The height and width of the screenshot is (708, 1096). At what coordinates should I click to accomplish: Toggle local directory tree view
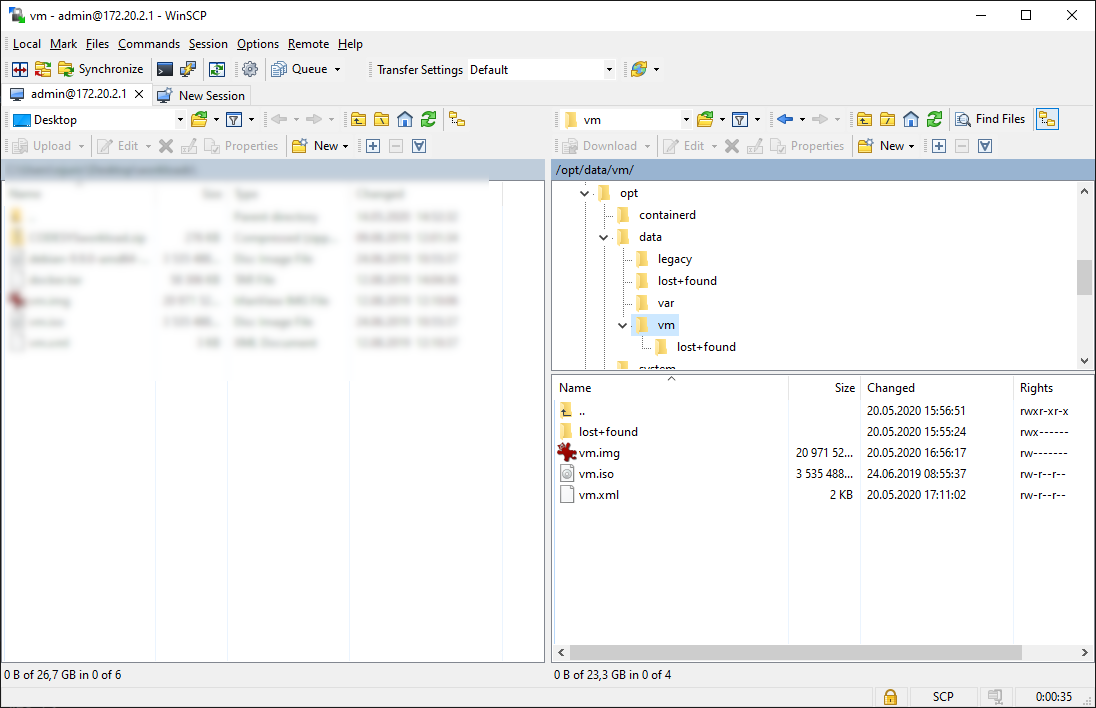457,119
